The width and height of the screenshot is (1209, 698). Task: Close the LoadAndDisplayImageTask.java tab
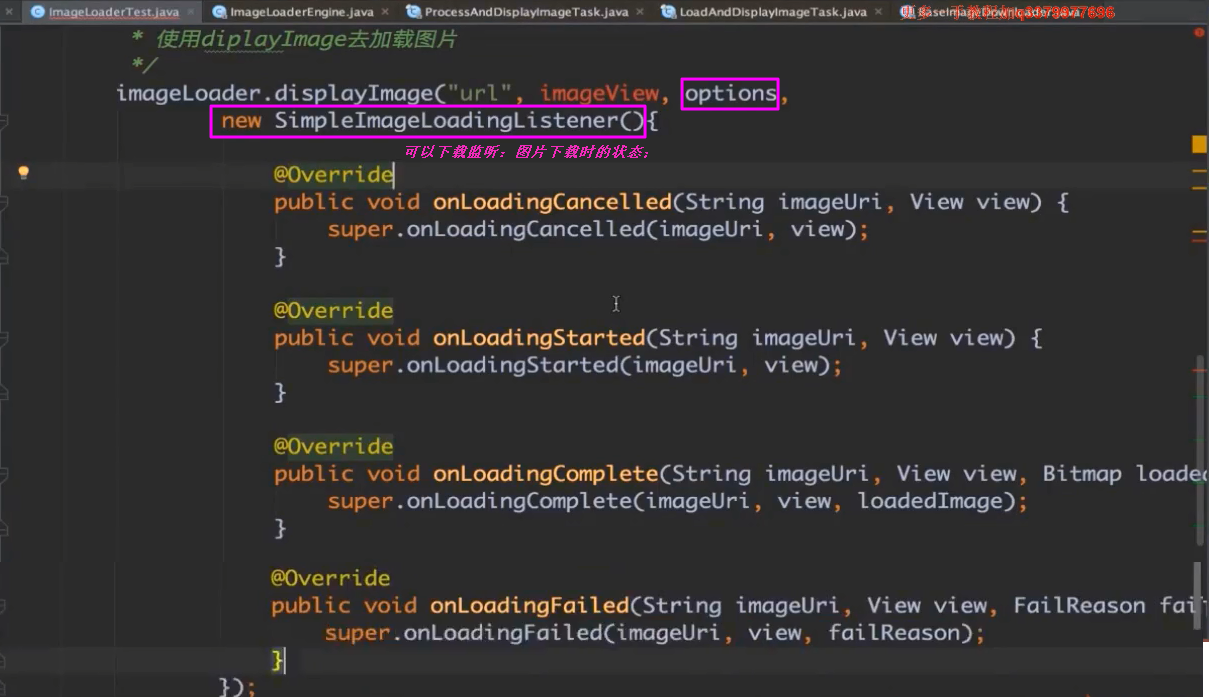[x=878, y=12]
